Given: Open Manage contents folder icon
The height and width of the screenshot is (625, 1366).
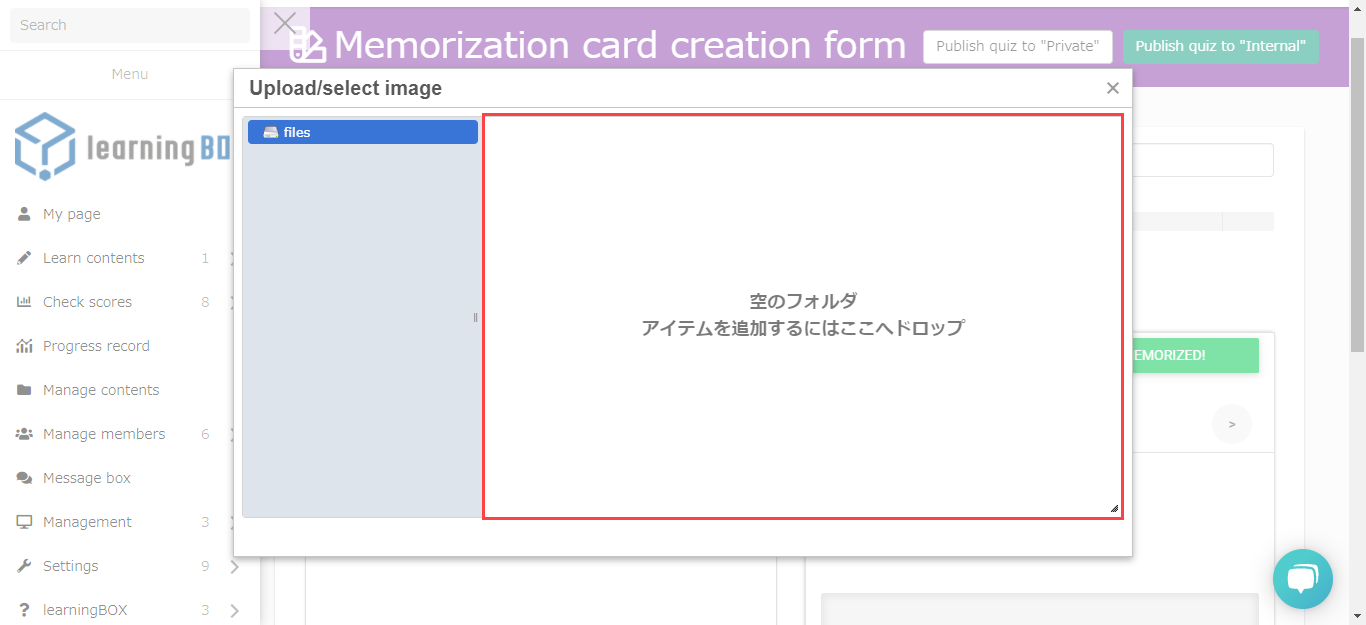Looking at the screenshot, I should [x=24, y=390].
